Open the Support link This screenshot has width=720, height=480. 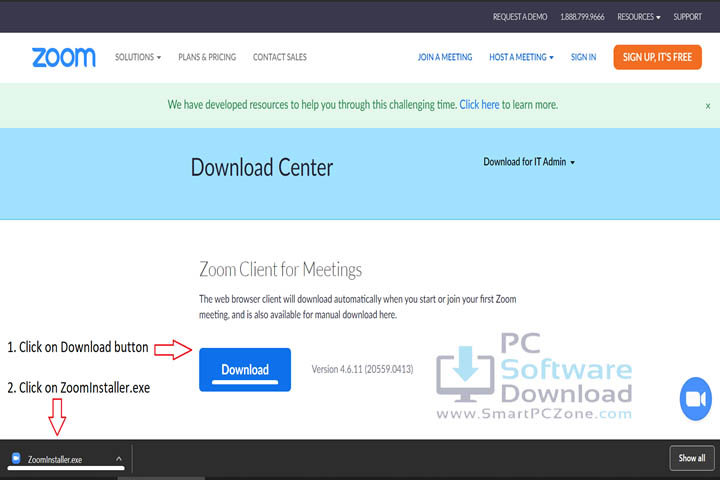coord(687,17)
